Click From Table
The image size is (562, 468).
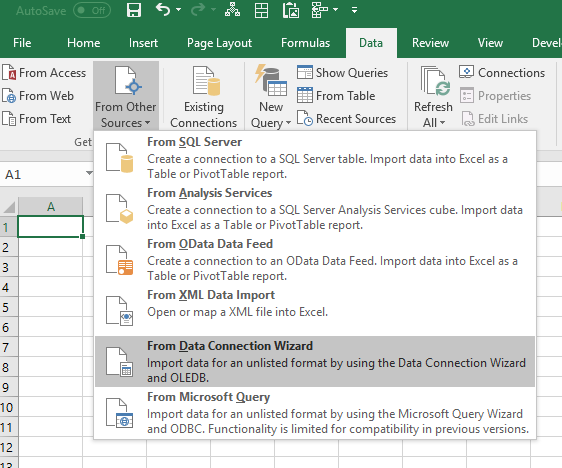(x=336, y=96)
